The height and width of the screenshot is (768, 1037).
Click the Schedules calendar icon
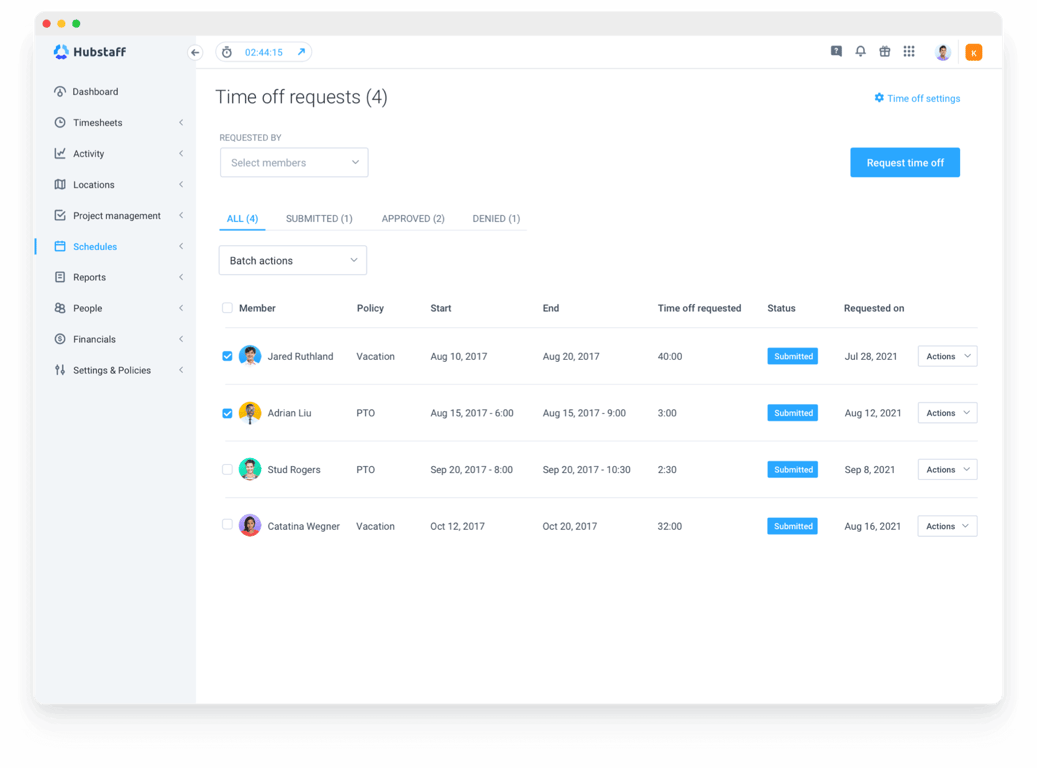(x=60, y=246)
